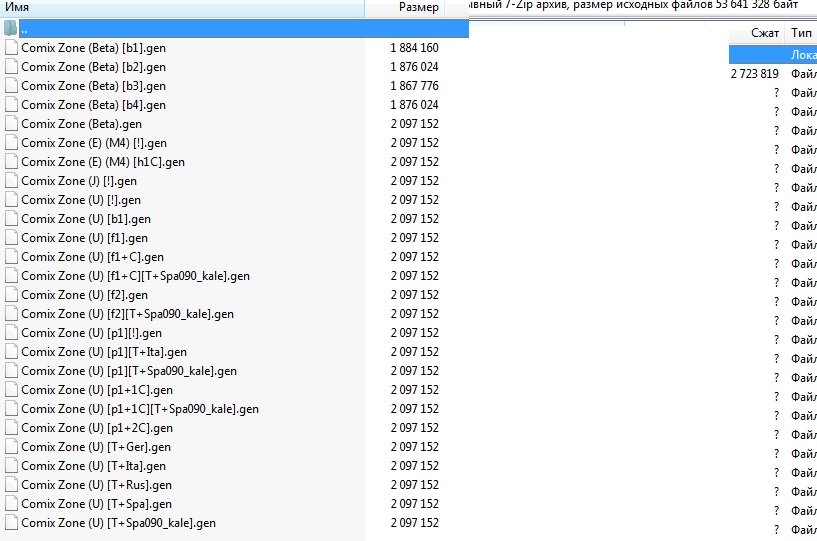This screenshot has width=817, height=541.
Task: Select file name Comix Zone (Beta) [b2].gen
Action: [93, 67]
